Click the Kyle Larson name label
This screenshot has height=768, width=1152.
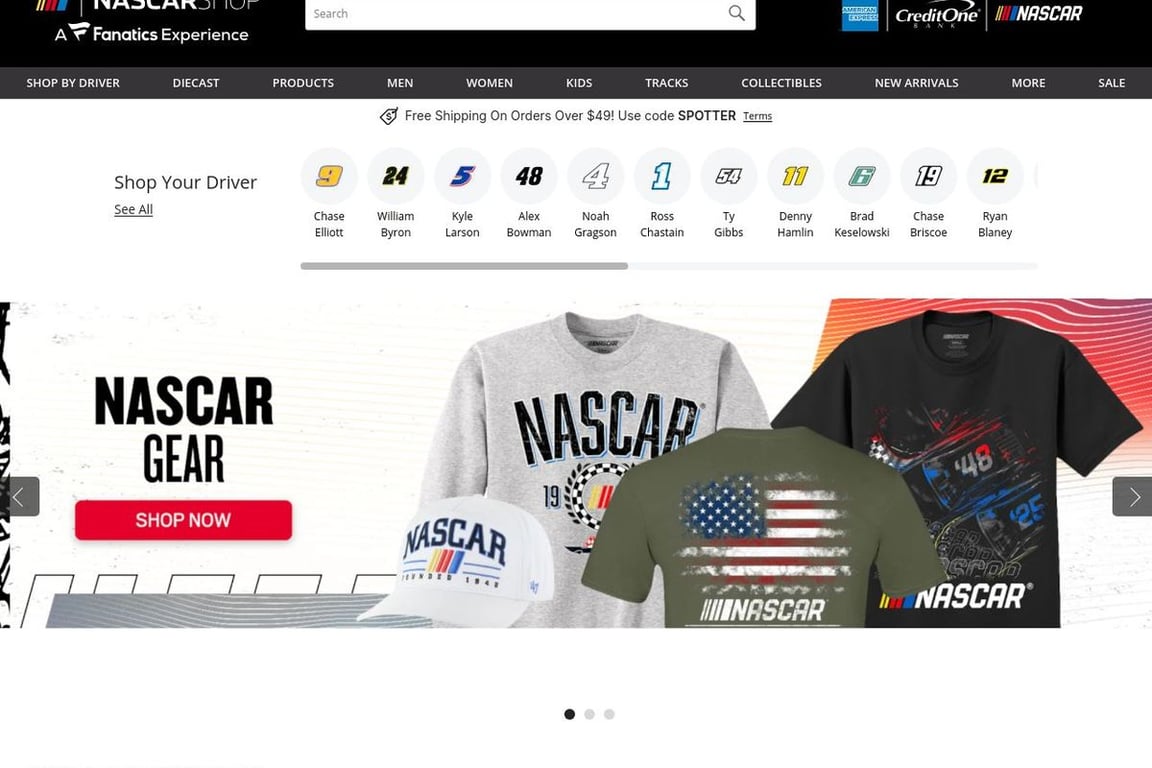462,224
